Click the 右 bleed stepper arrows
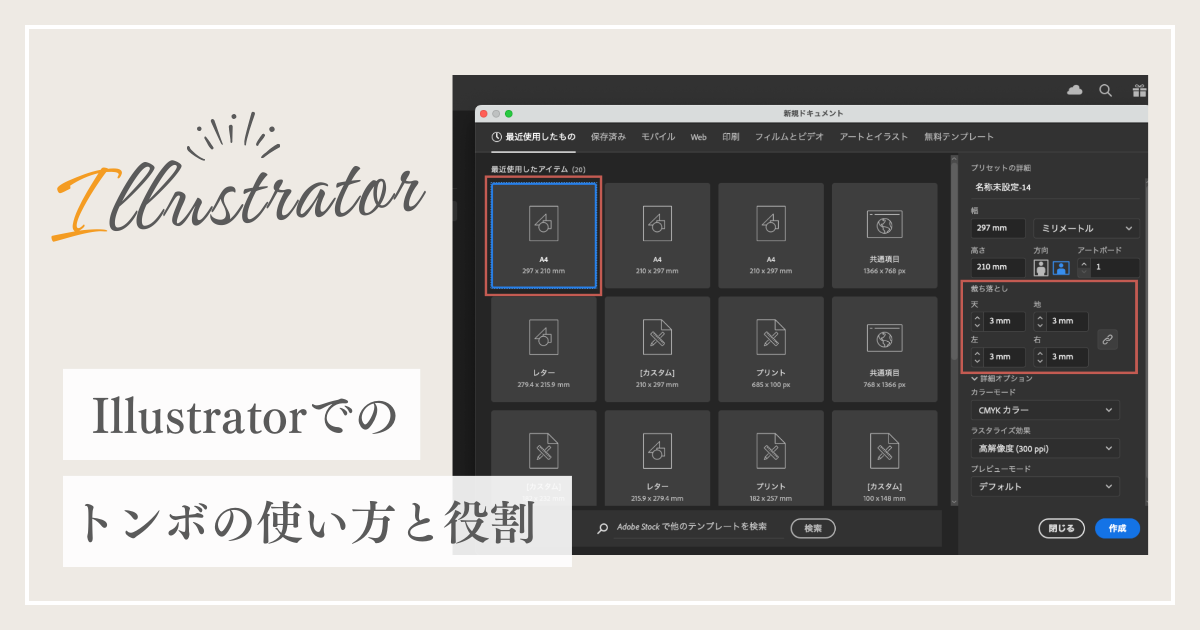This screenshot has width=1200, height=630. [1040, 357]
